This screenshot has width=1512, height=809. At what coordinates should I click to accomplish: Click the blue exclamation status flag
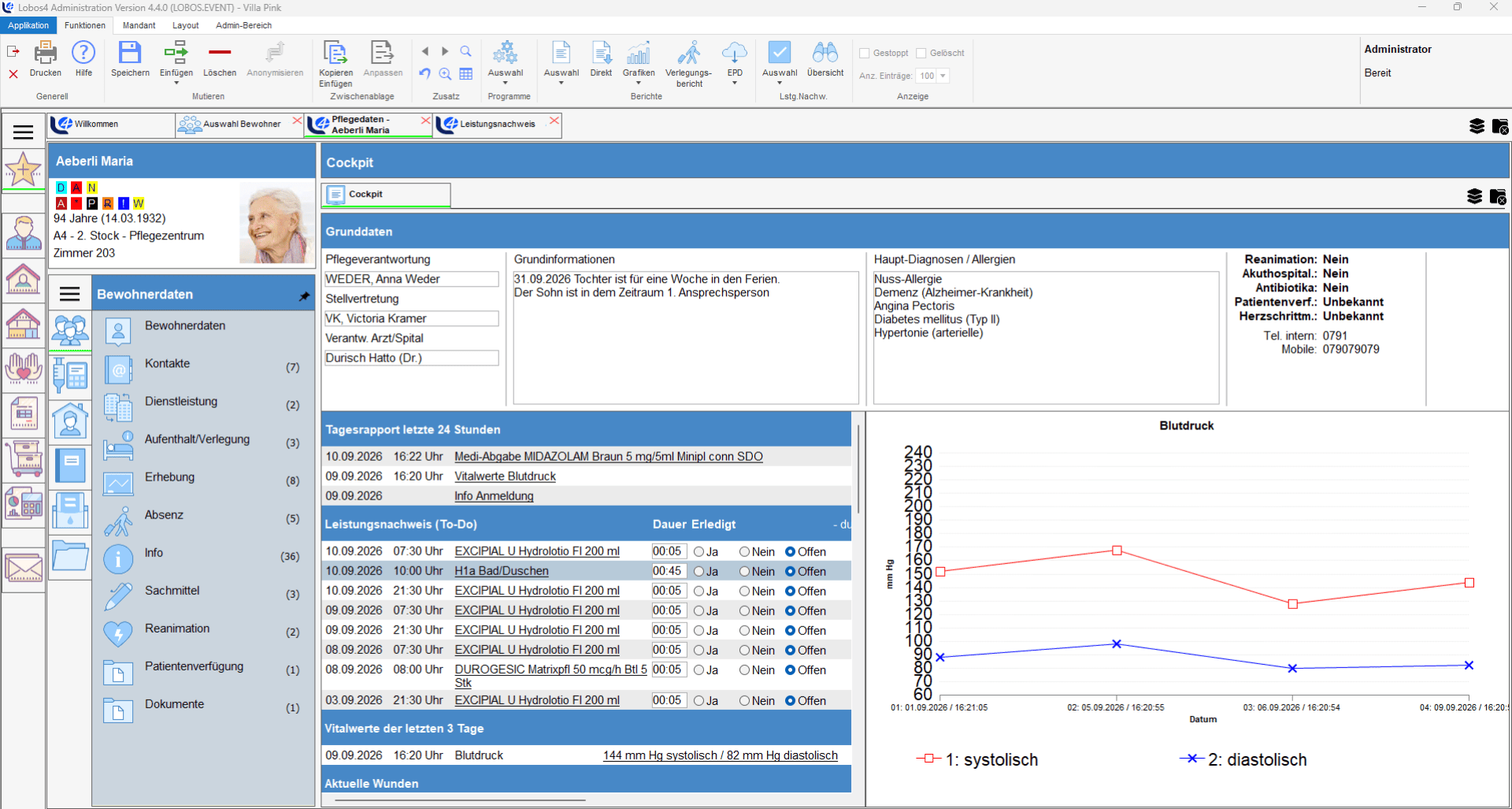[123, 203]
